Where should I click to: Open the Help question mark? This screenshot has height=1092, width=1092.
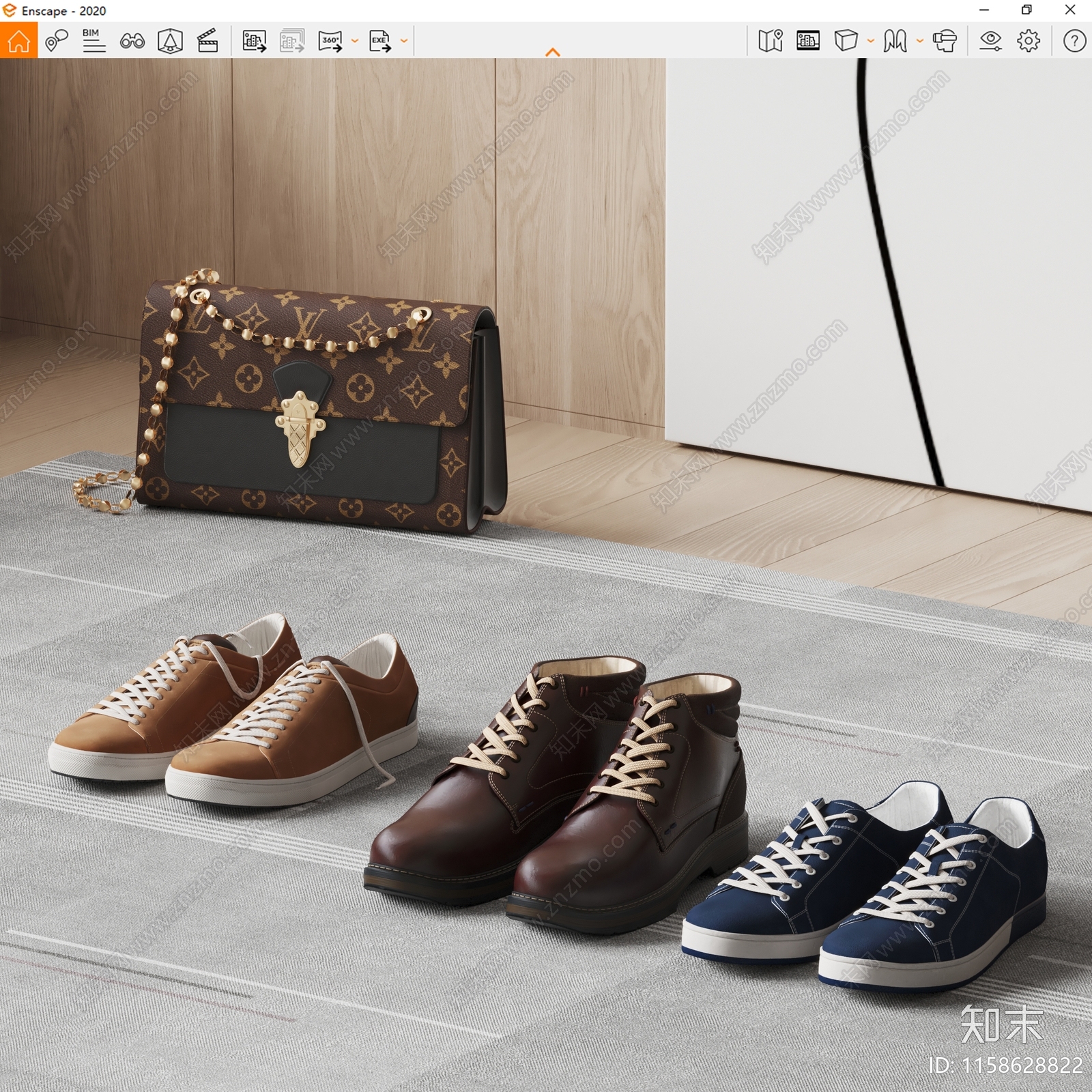click(x=1074, y=41)
